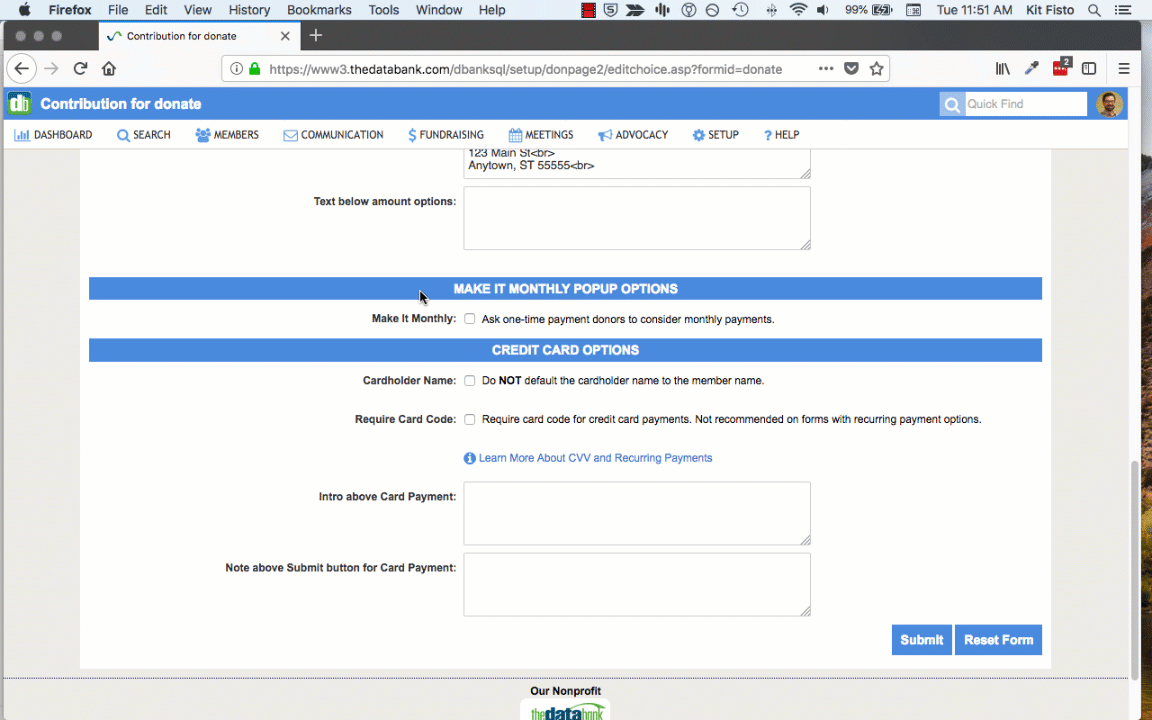The width and height of the screenshot is (1152, 720).
Task: Click into Intro above Card Payment textarea
Action: (x=637, y=514)
